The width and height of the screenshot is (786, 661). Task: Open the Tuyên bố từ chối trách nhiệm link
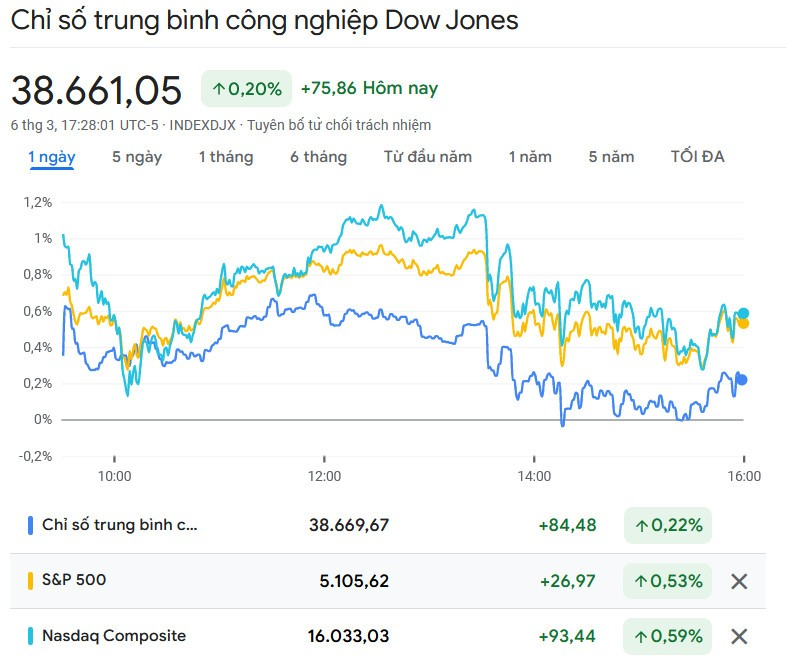[354, 125]
